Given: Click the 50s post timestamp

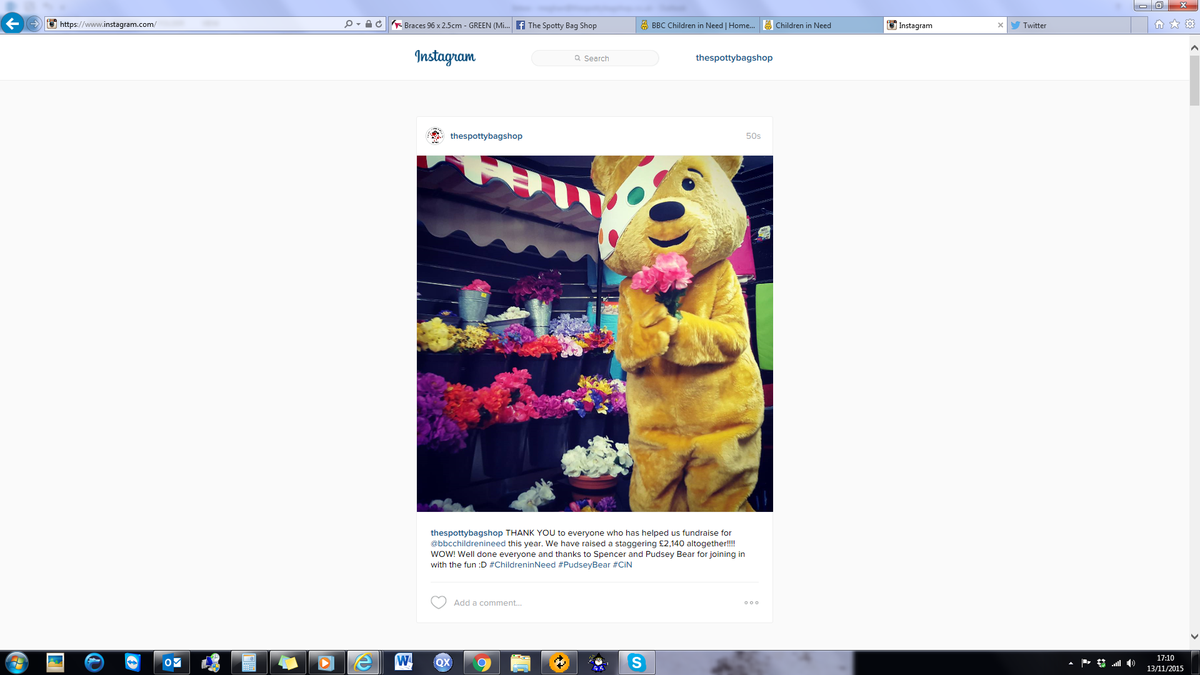Looking at the screenshot, I should point(753,136).
